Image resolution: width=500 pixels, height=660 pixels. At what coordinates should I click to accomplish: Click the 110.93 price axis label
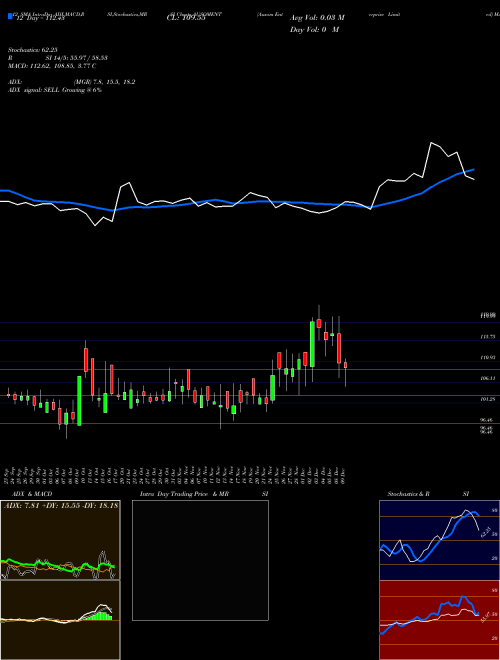pos(488,357)
